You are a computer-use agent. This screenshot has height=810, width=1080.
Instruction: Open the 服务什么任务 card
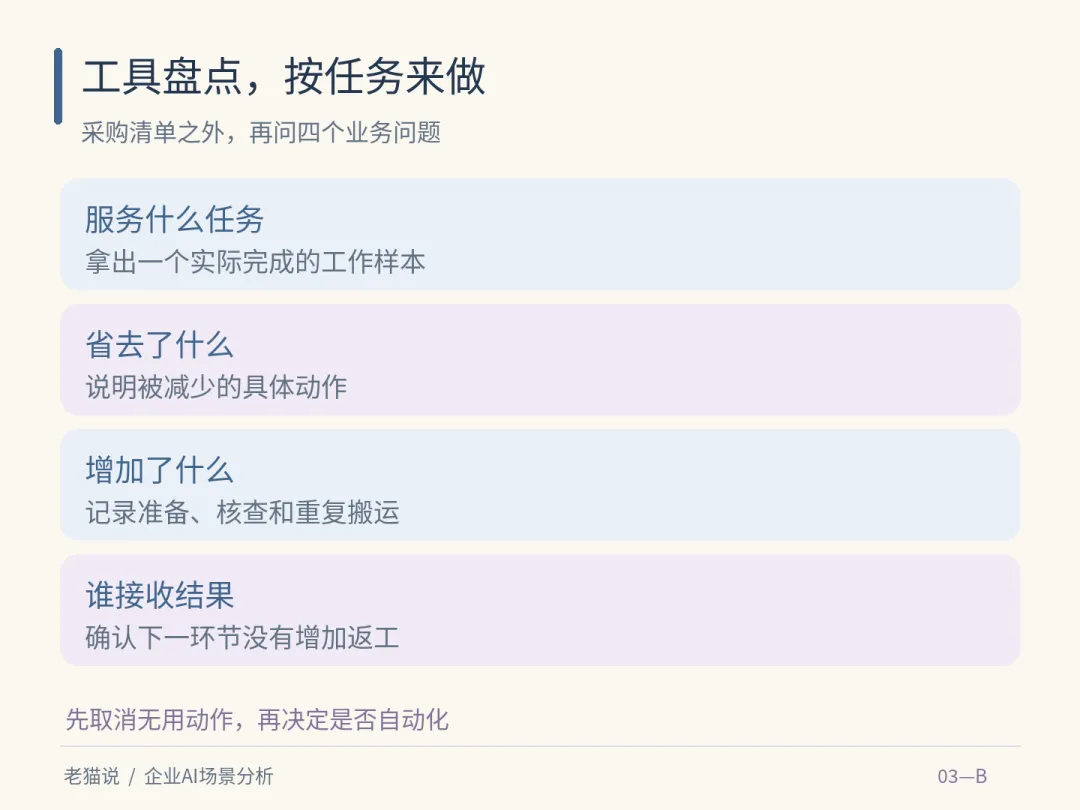(x=540, y=234)
